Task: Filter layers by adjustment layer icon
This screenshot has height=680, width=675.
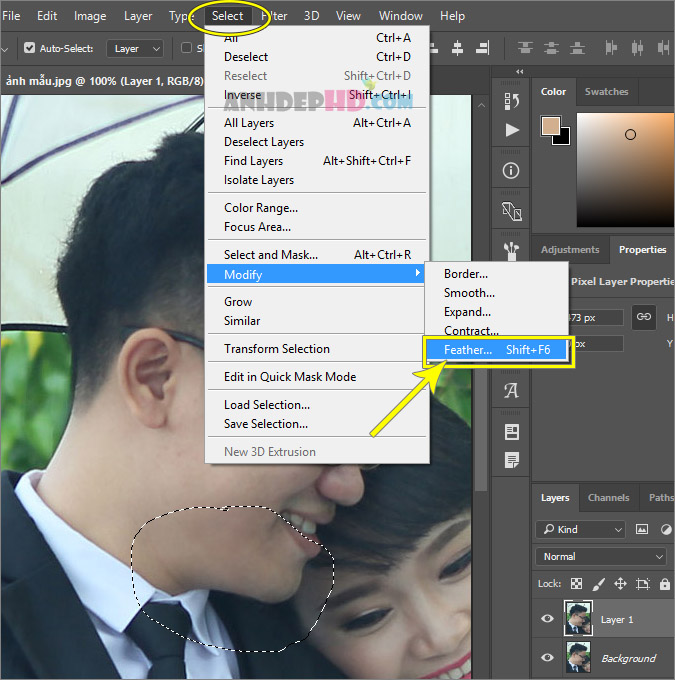Action: [666, 529]
